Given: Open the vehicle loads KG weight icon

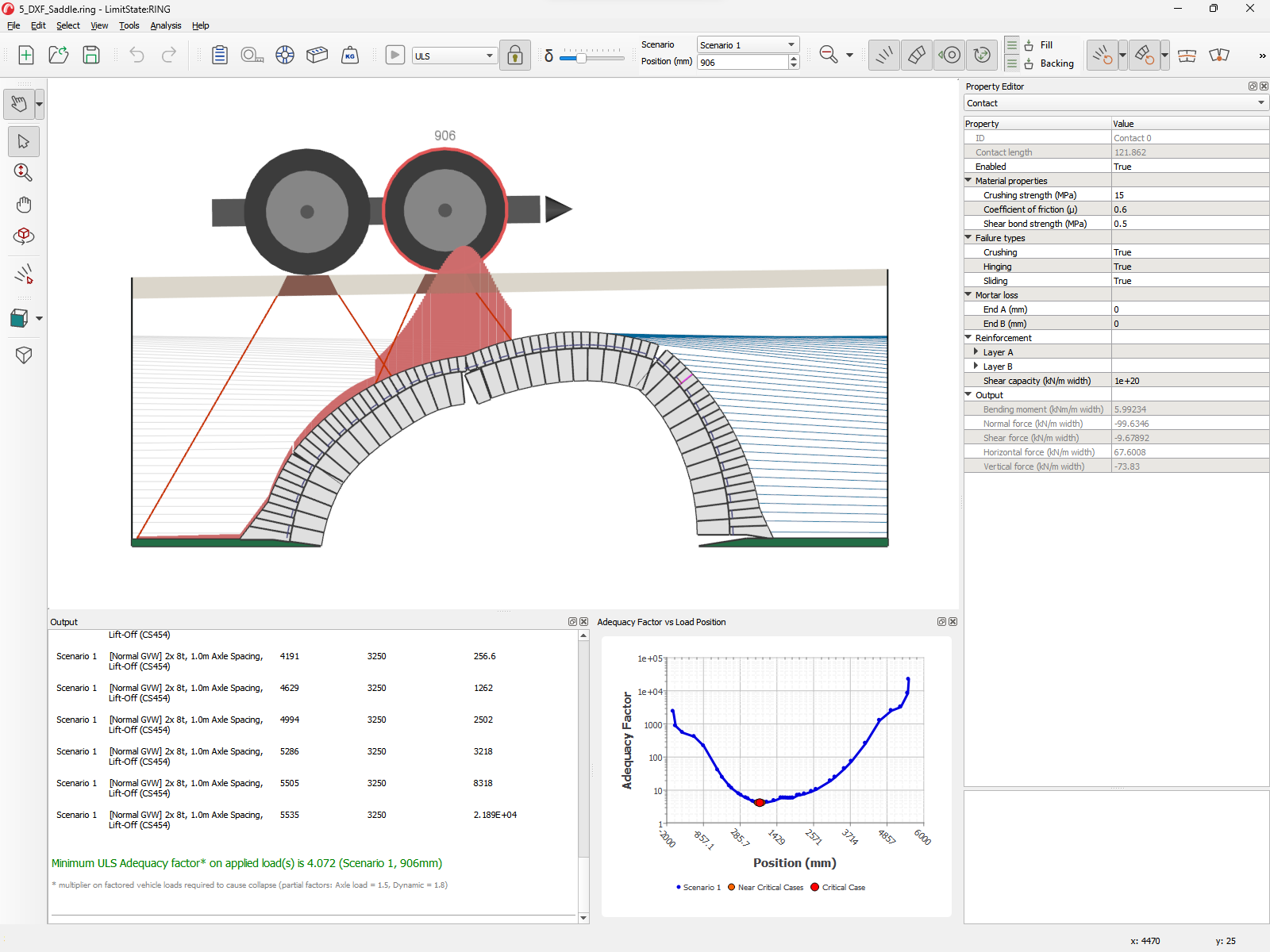Looking at the screenshot, I should click(x=350, y=55).
